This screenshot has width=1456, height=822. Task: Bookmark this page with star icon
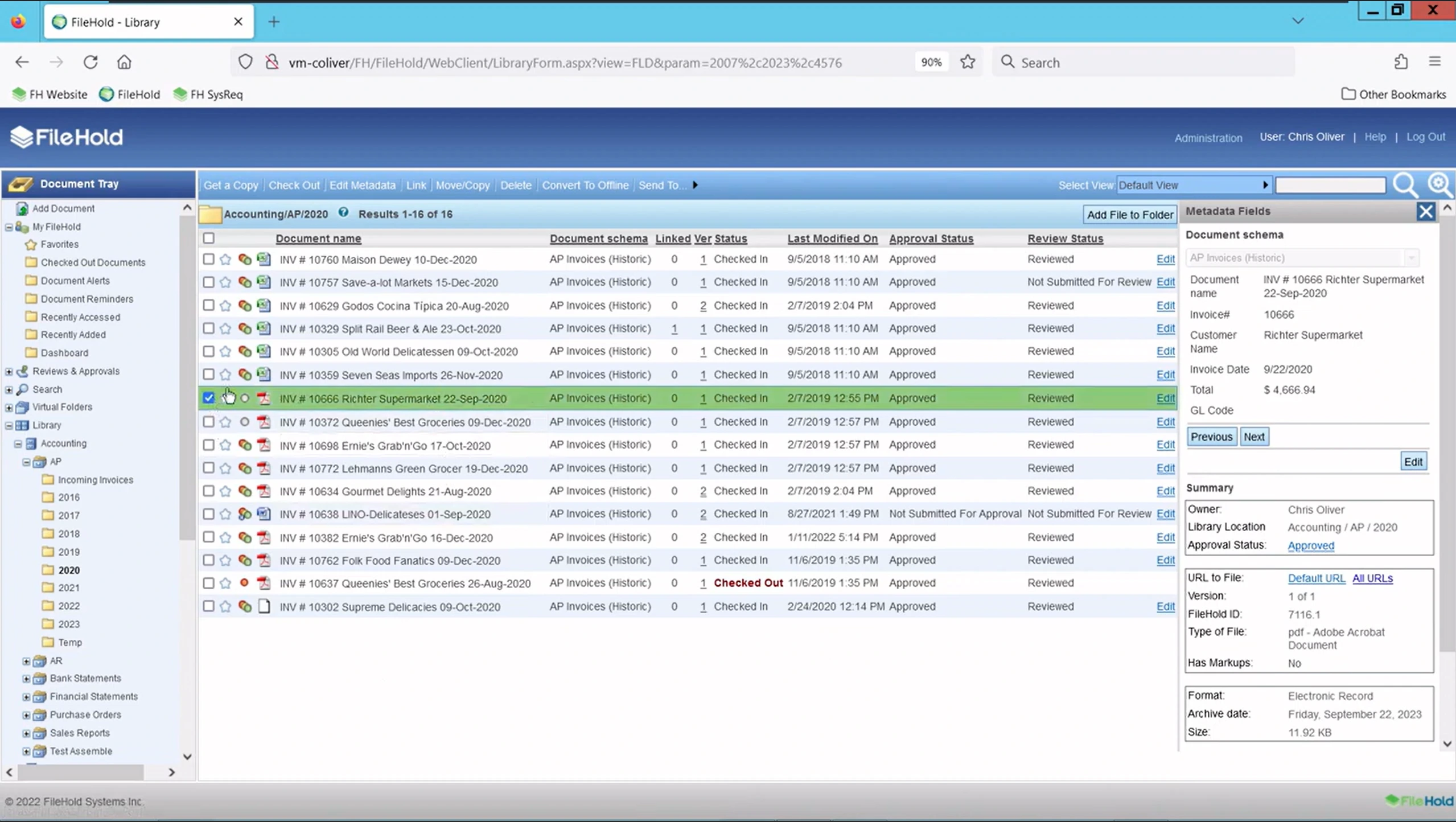(x=968, y=62)
